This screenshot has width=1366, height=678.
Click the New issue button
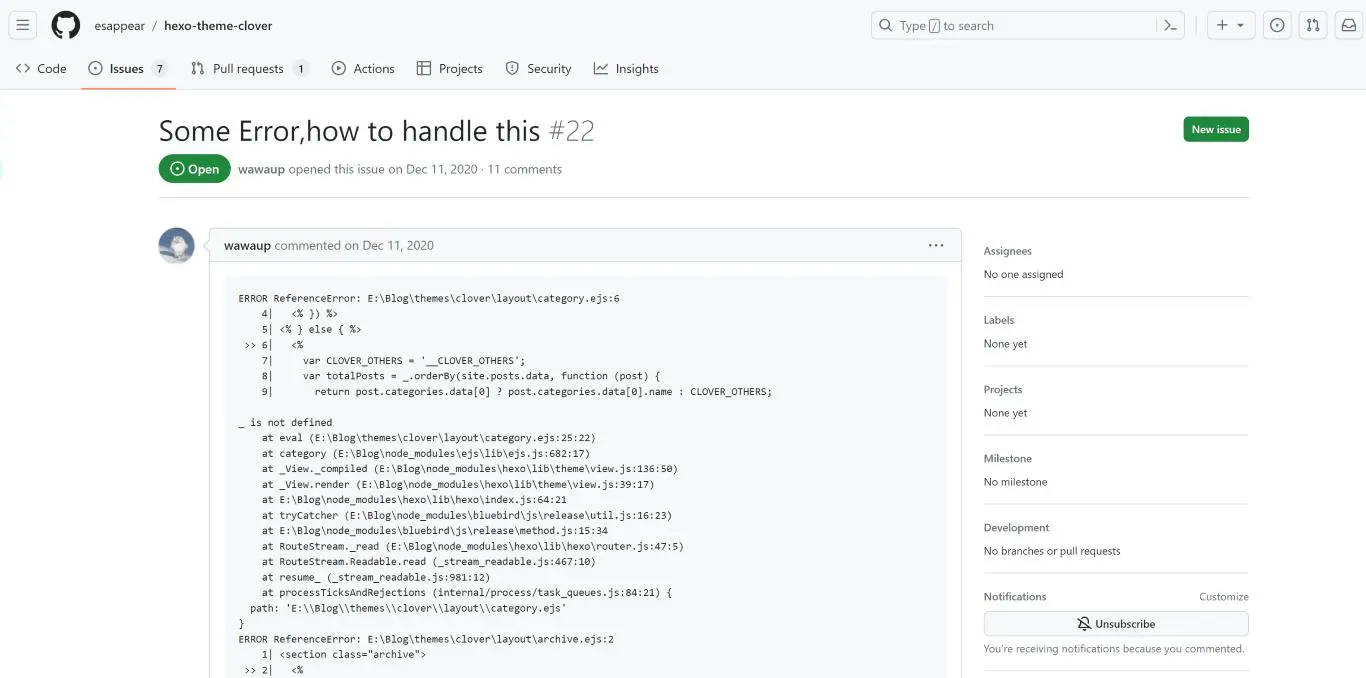click(x=1215, y=129)
